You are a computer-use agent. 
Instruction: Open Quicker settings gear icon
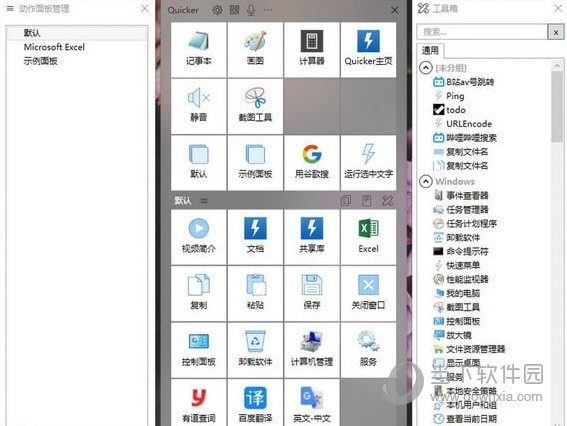[217, 10]
